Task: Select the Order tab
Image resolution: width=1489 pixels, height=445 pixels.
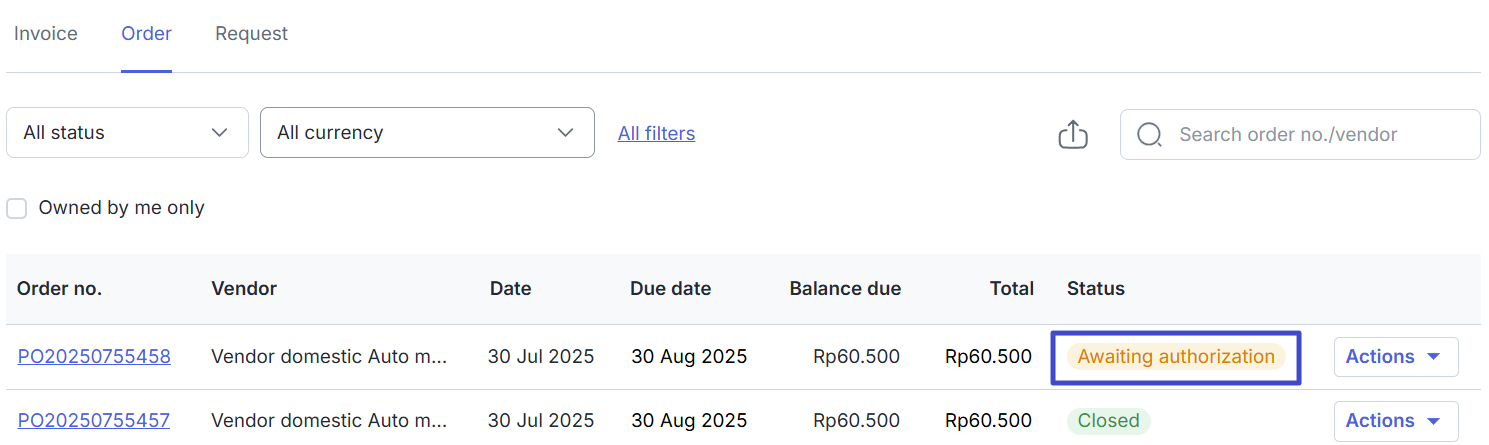Action: coord(146,34)
